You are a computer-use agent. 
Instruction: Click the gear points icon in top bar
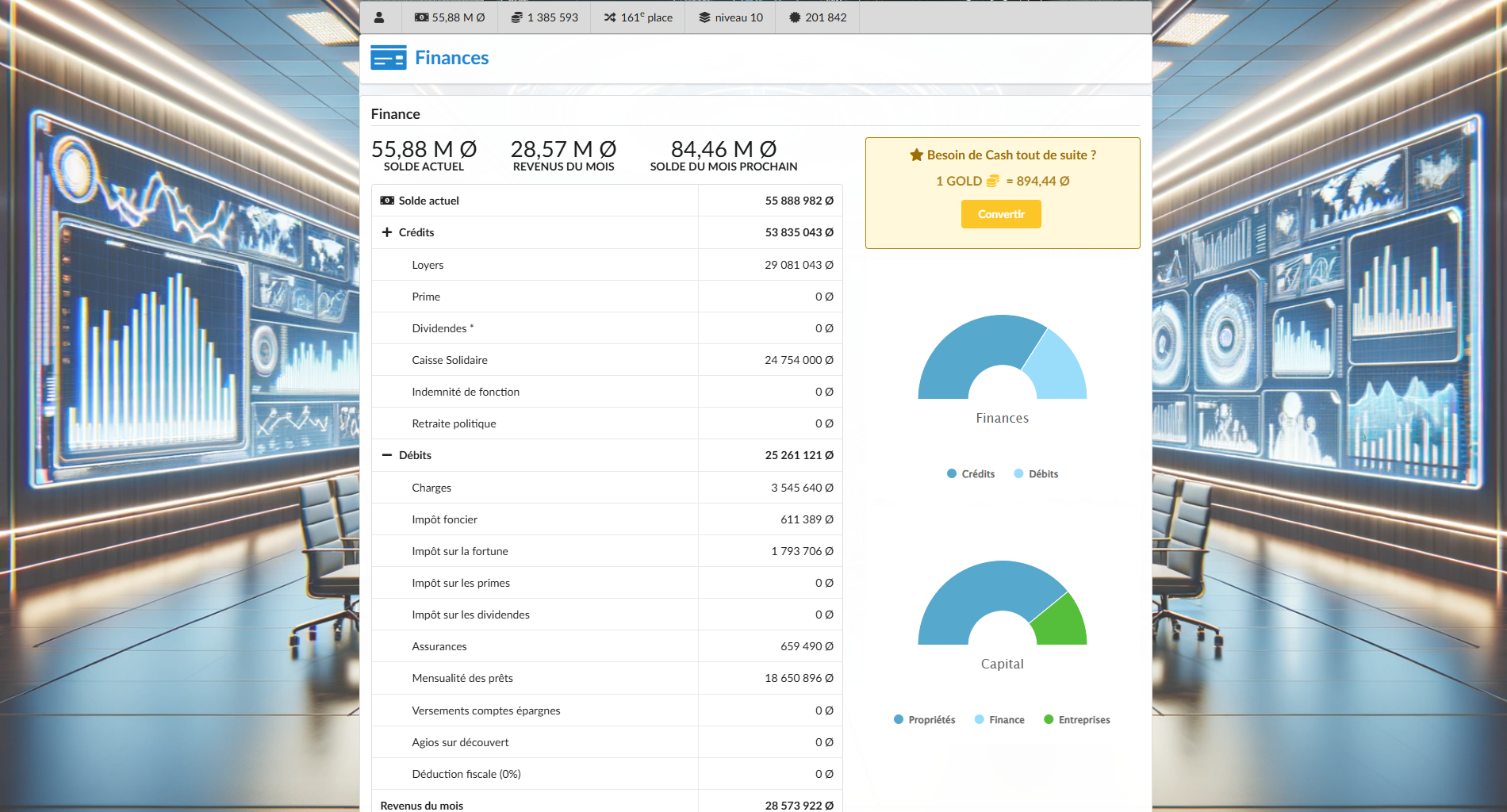[x=794, y=17]
